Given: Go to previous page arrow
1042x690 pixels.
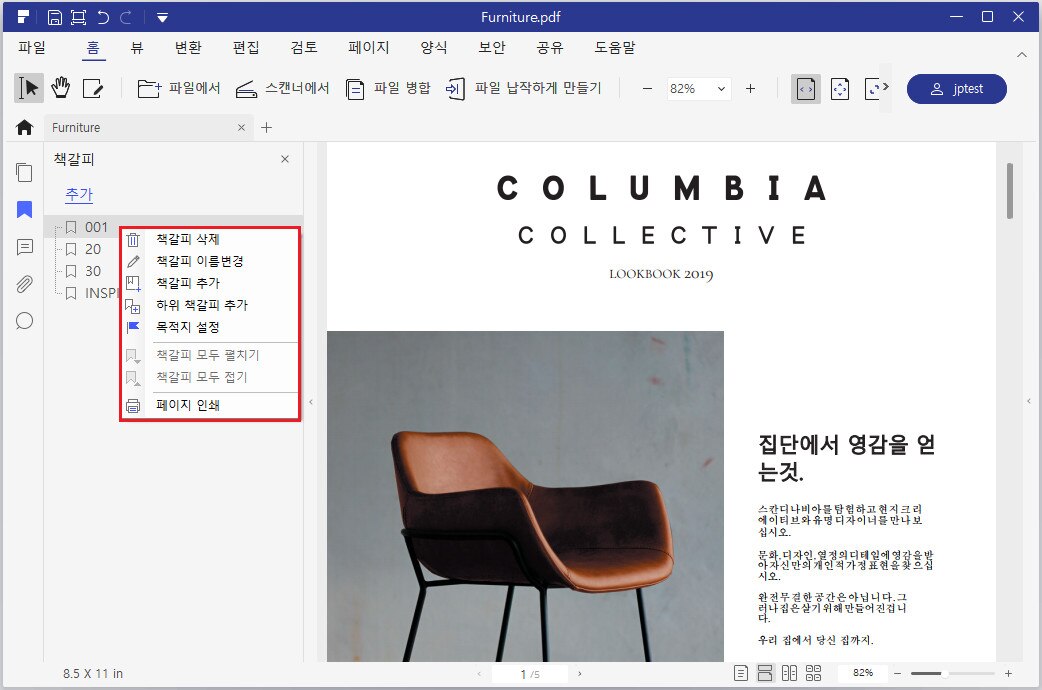Looking at the screenshot, I should click(x=479, y=674).
